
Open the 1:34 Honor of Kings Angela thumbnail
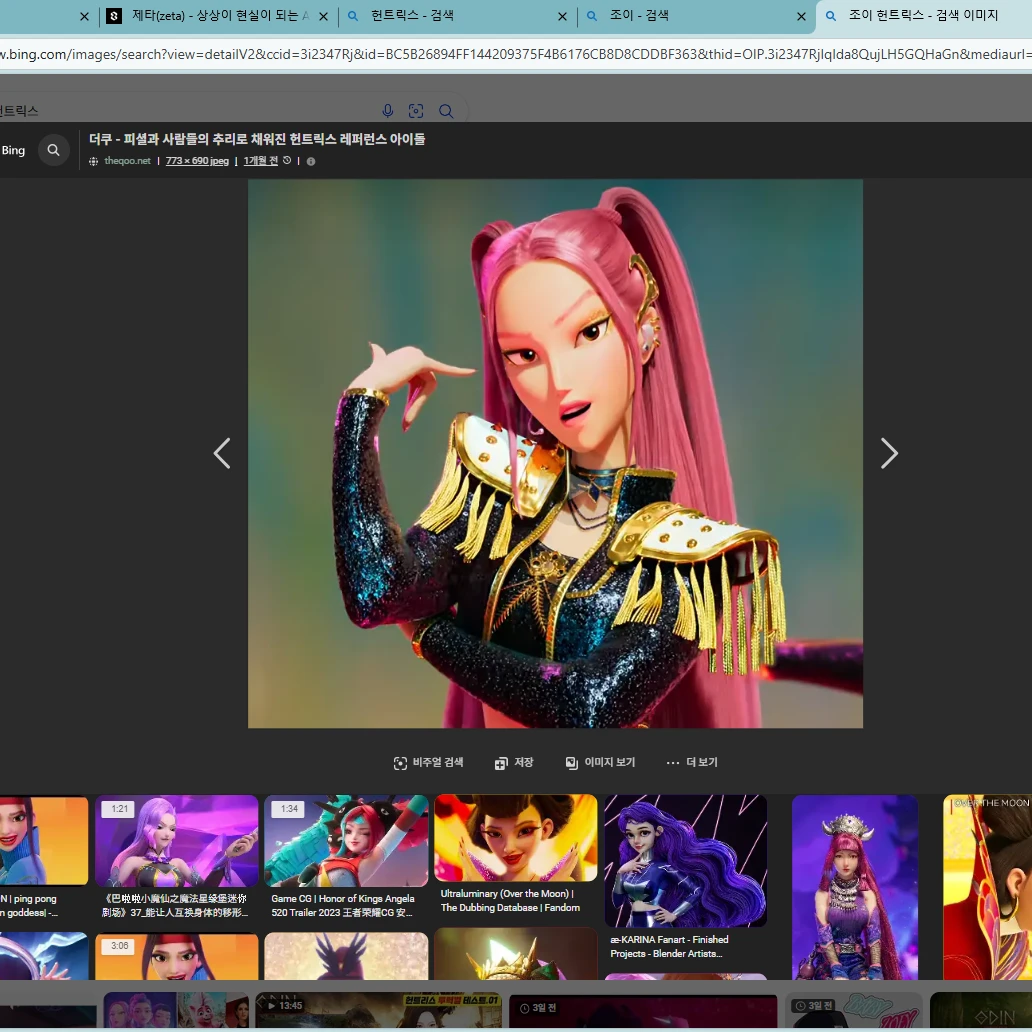(346, 840)
